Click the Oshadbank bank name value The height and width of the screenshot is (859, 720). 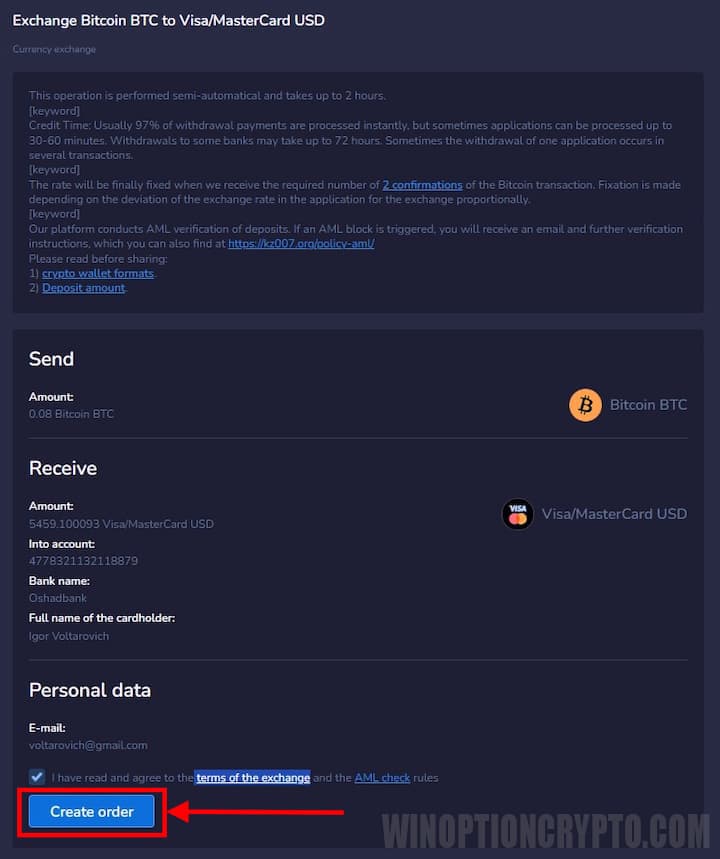click(58, 598)
